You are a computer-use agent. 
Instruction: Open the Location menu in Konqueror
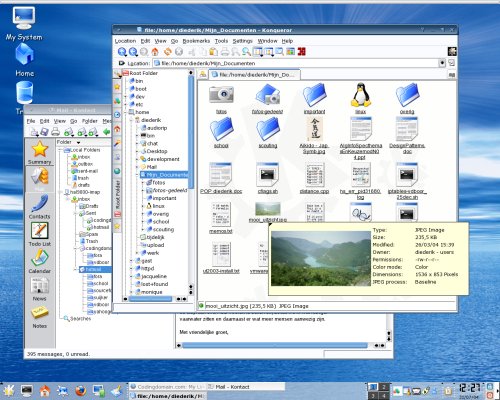(125, 41)
